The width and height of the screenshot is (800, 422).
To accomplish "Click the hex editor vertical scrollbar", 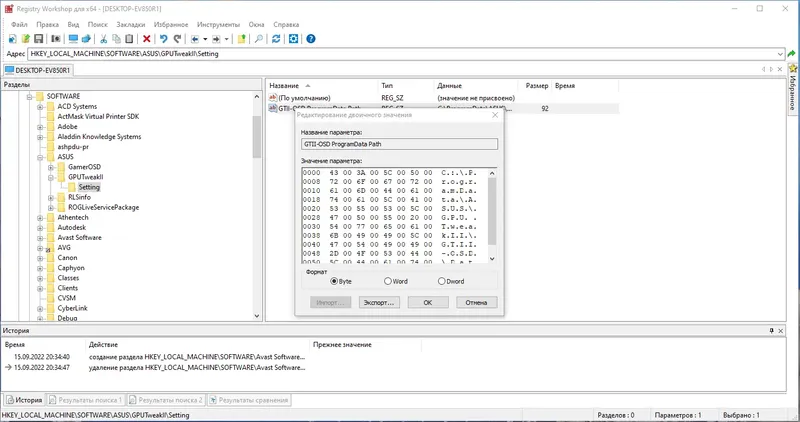I will (x=492, y=216).
